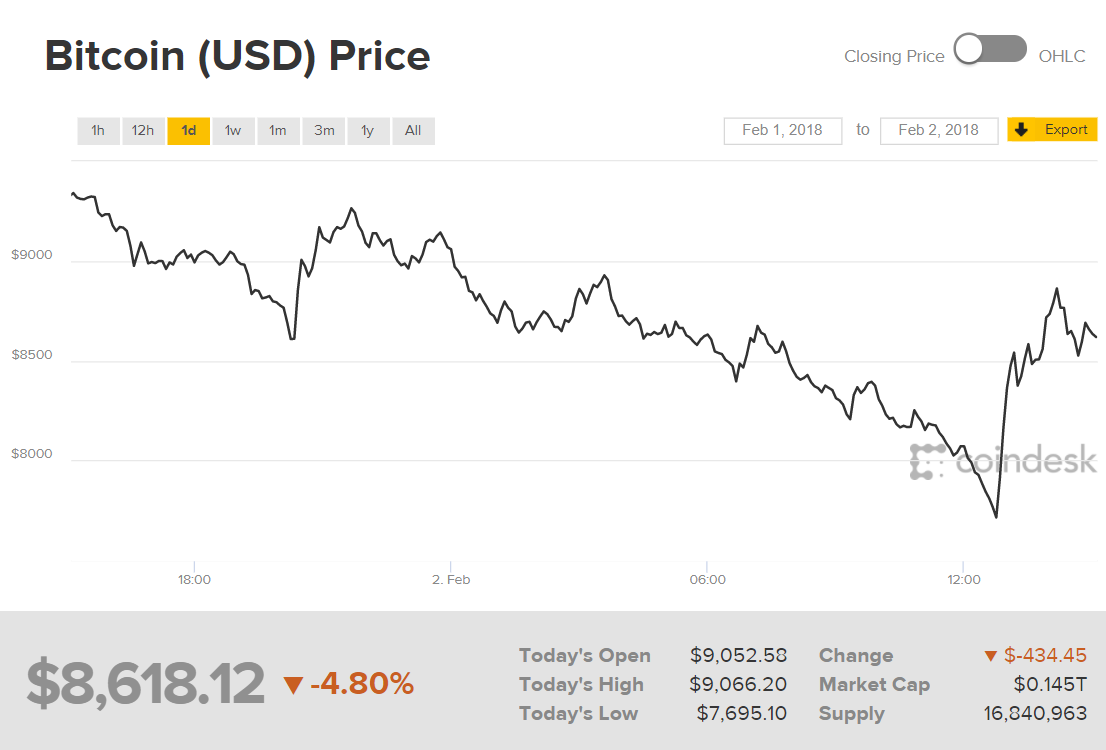Toggle back to Closing Price view

point(969,48)
